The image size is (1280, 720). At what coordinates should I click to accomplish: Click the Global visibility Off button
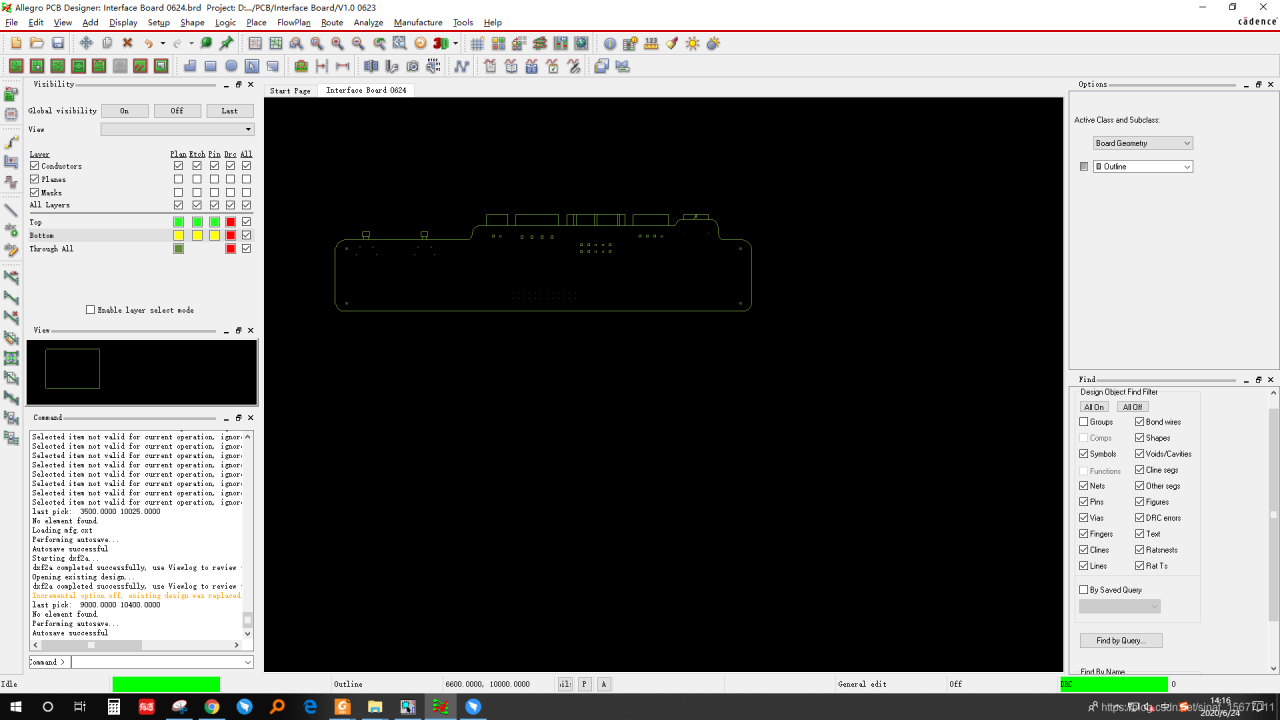pos(177,111)
